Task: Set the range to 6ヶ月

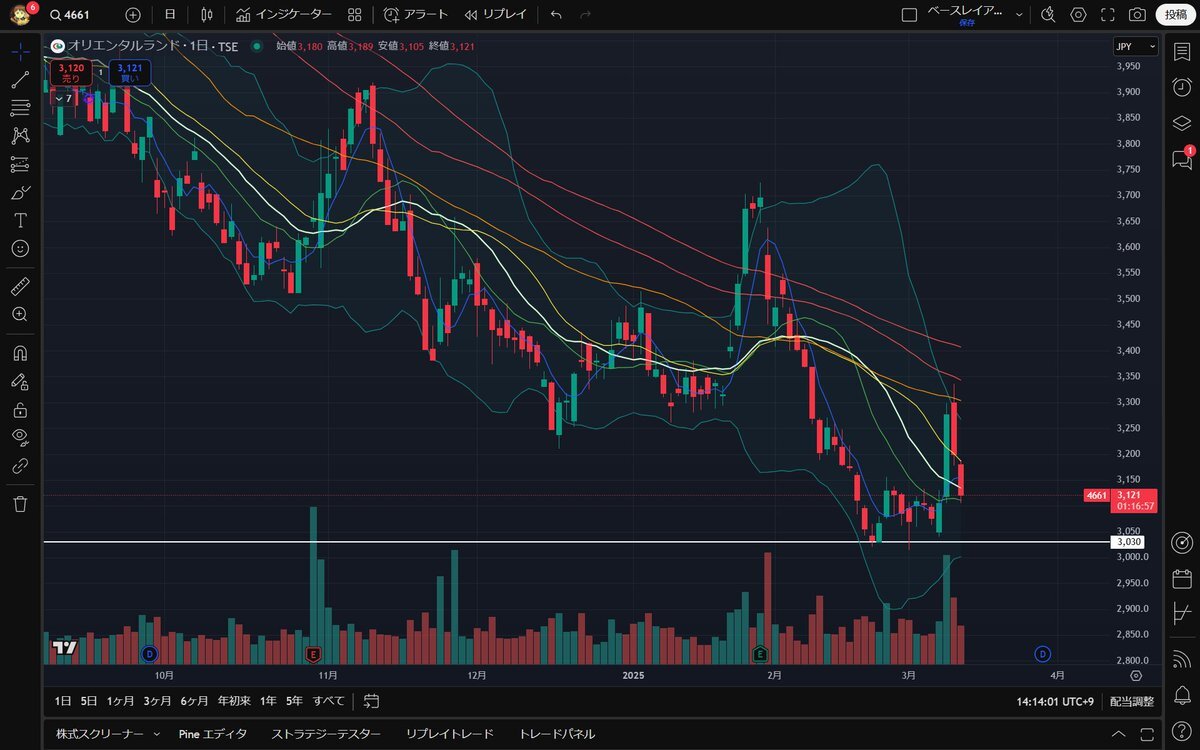Action: [194, 701]
